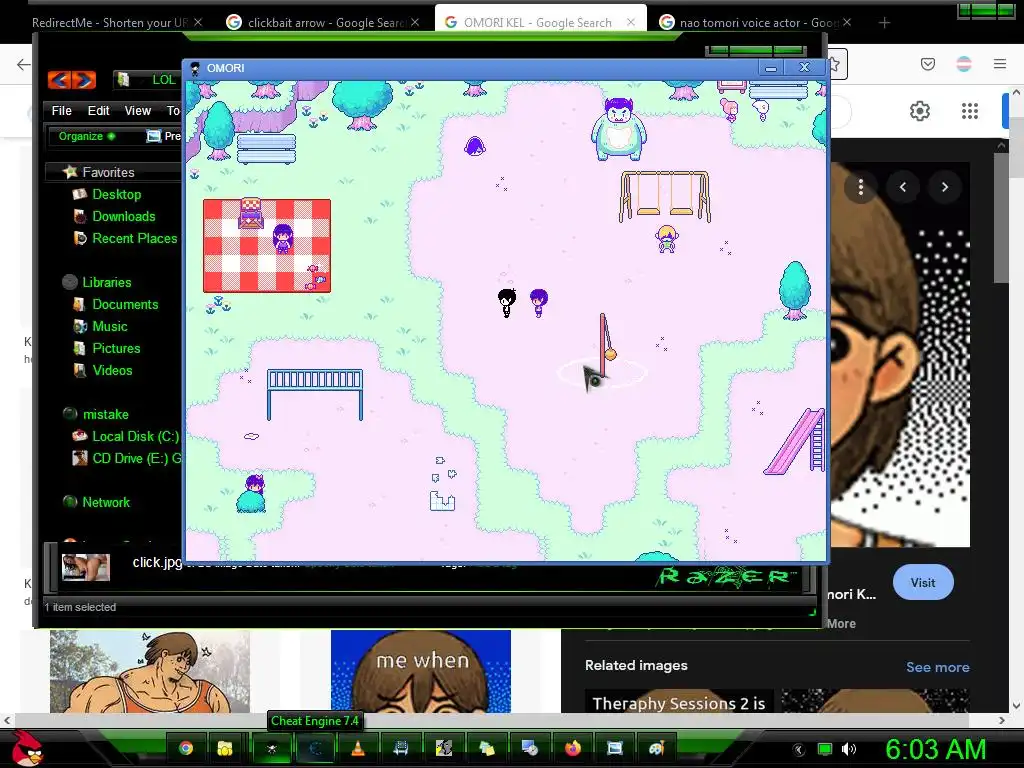Screen dimensions: 1024x768
Task: Minimize the OMORI game window
Action: pos(771,68)
